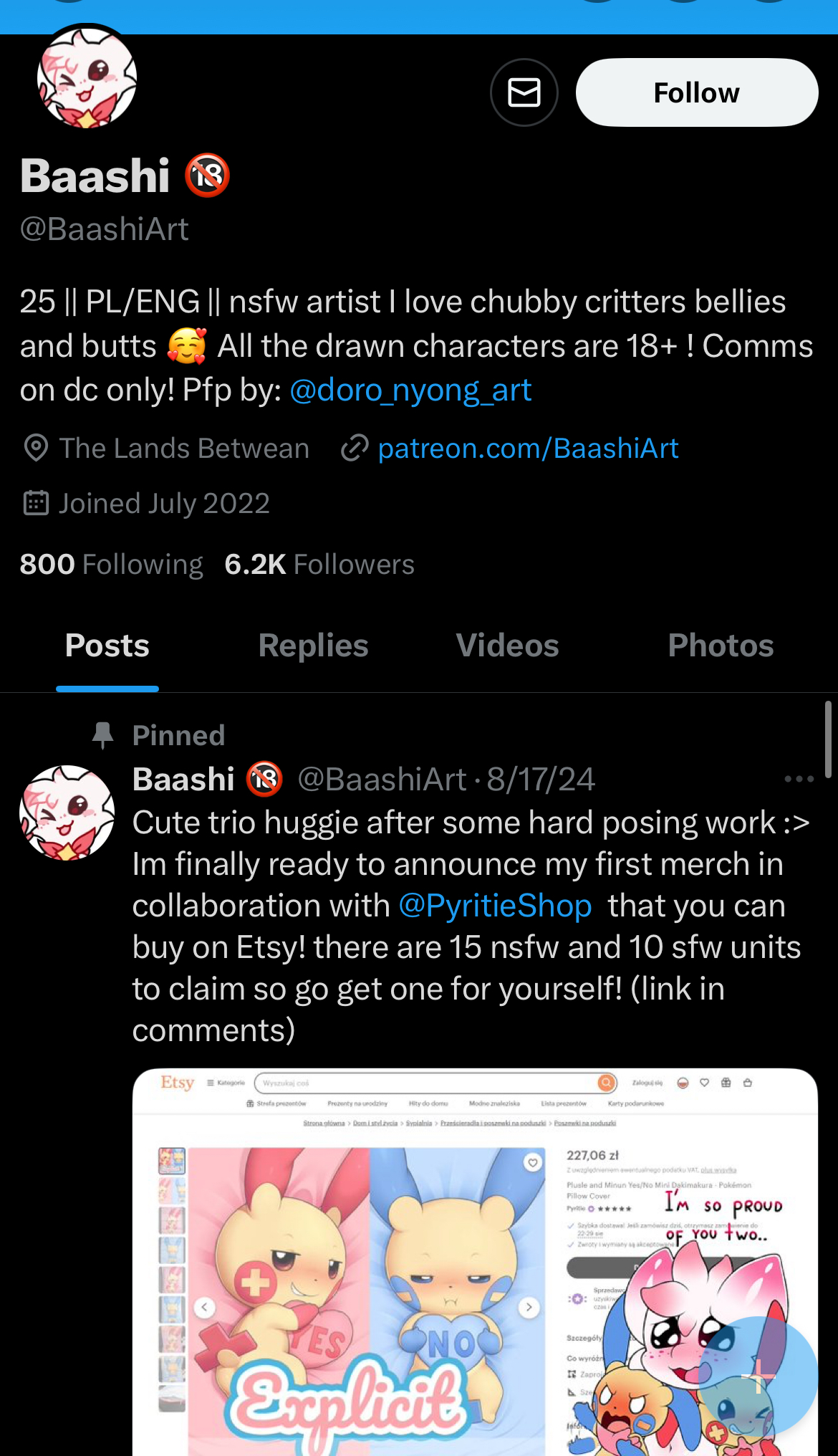Select the Posts tab
This screenshot has height=1456, width=838.
coord(107,646)
